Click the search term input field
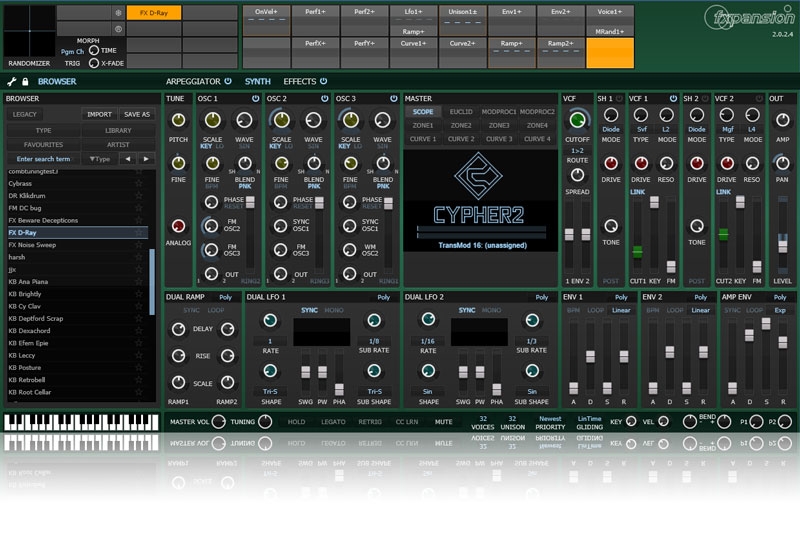 [43, 159]
